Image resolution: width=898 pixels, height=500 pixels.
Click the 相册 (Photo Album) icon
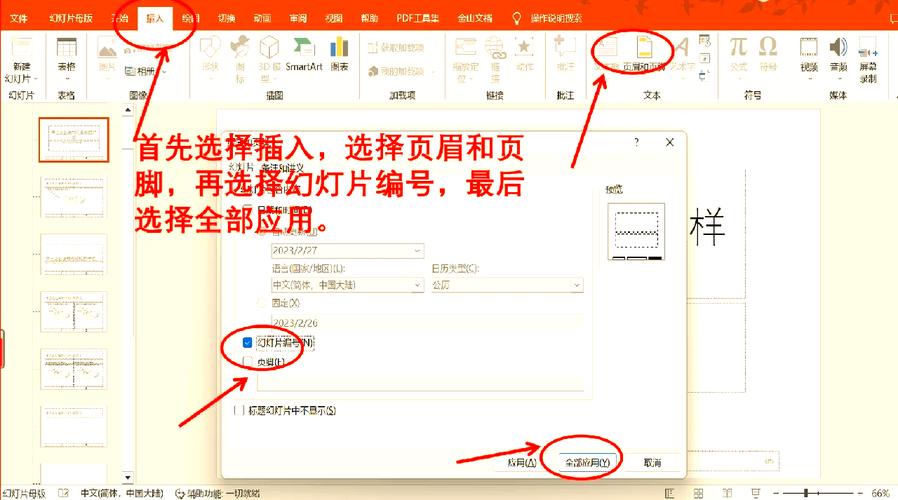click(131, 71)
